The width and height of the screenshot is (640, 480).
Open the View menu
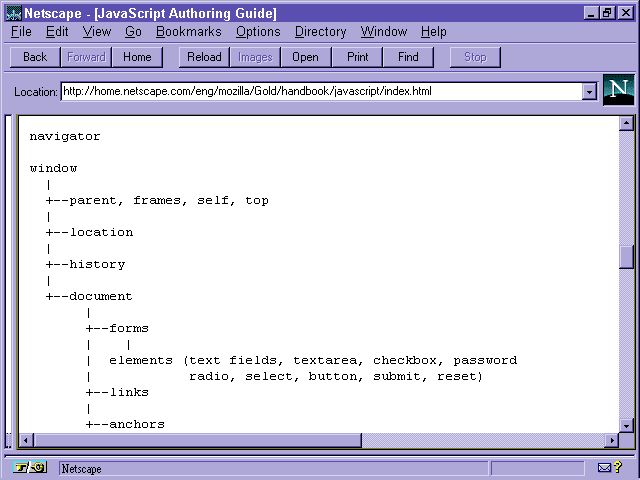pos(97,31)
